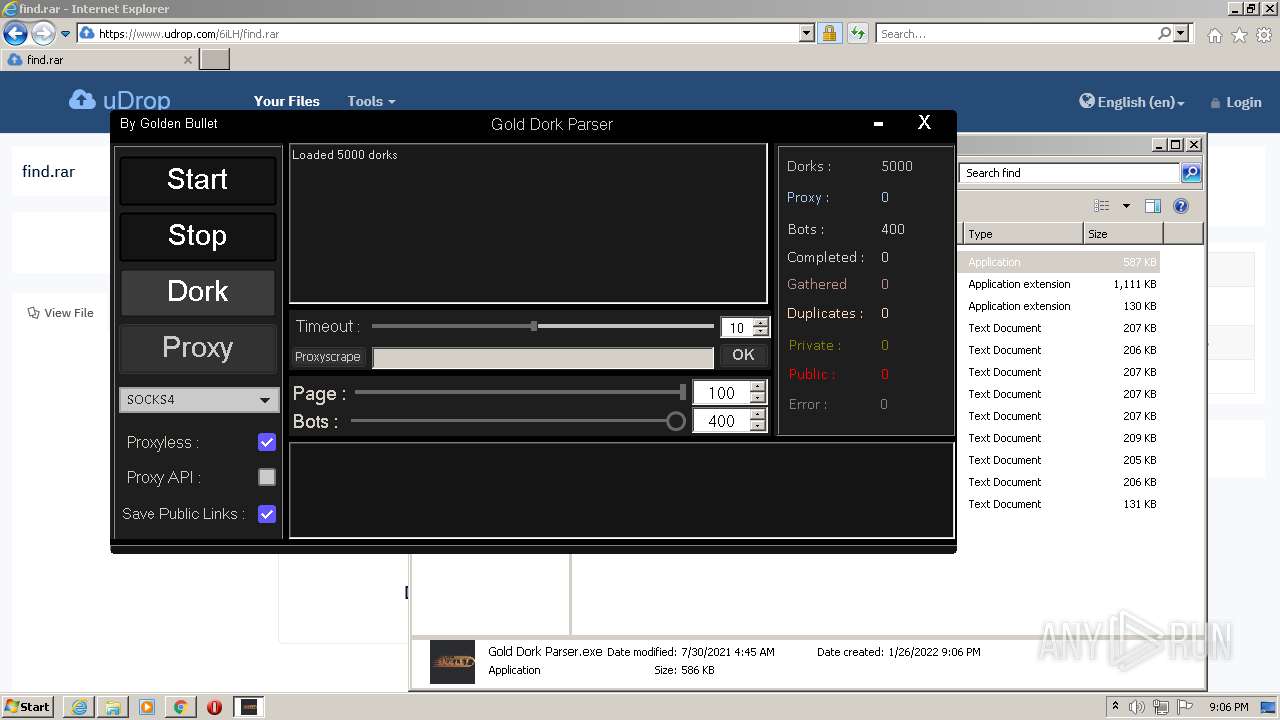
Task: Click the Chrome taskbar icon
Action: pyautogui.click(x=181, y=707)
